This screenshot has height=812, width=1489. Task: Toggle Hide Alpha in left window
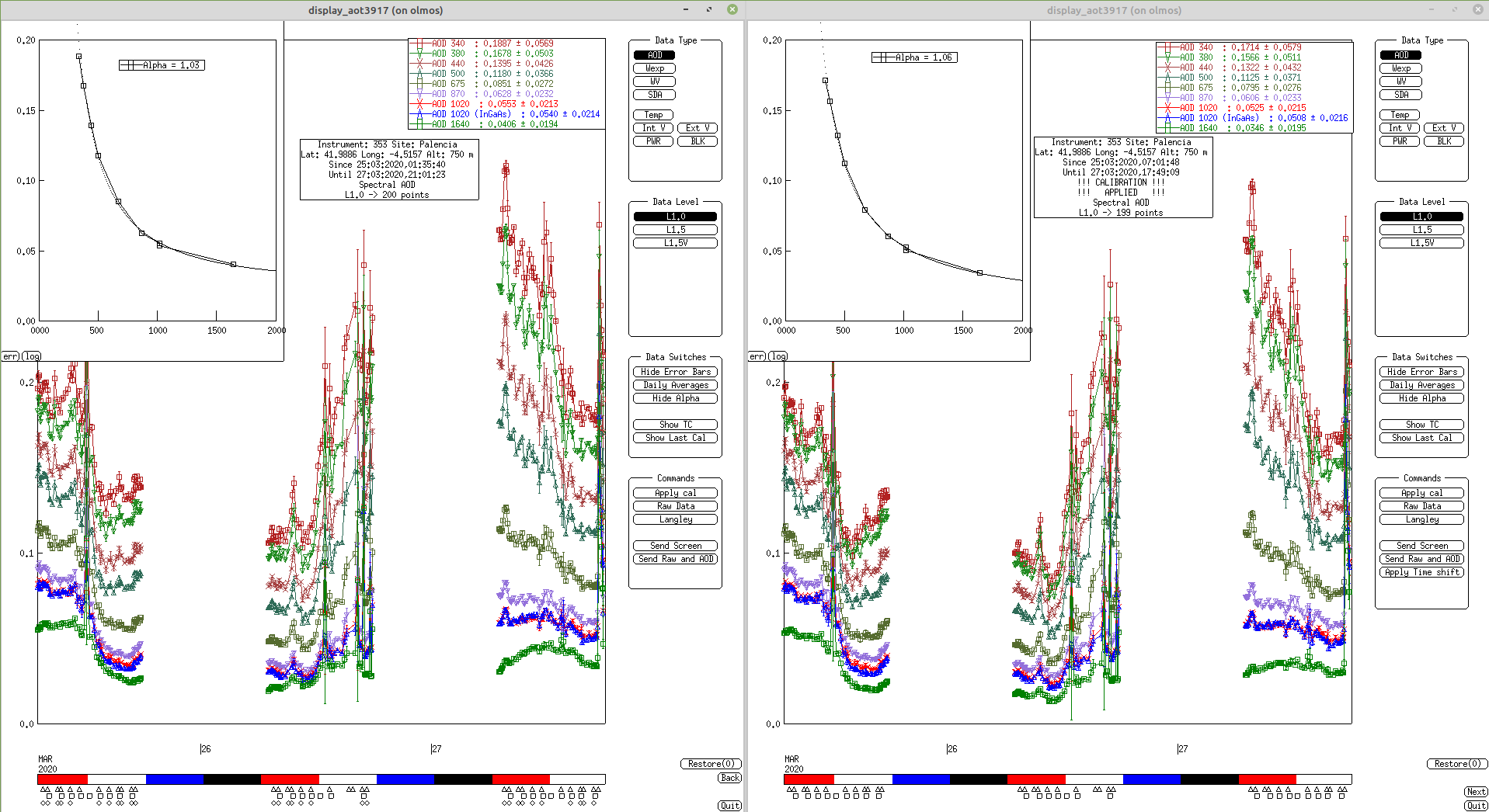(x=675, y=398)
